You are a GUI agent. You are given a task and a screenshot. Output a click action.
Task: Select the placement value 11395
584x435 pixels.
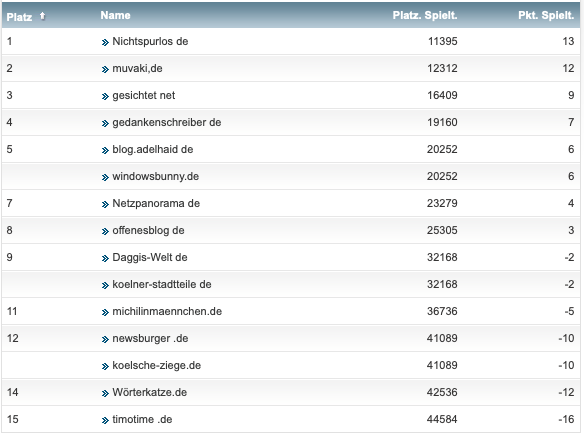[x=442, y=41]
